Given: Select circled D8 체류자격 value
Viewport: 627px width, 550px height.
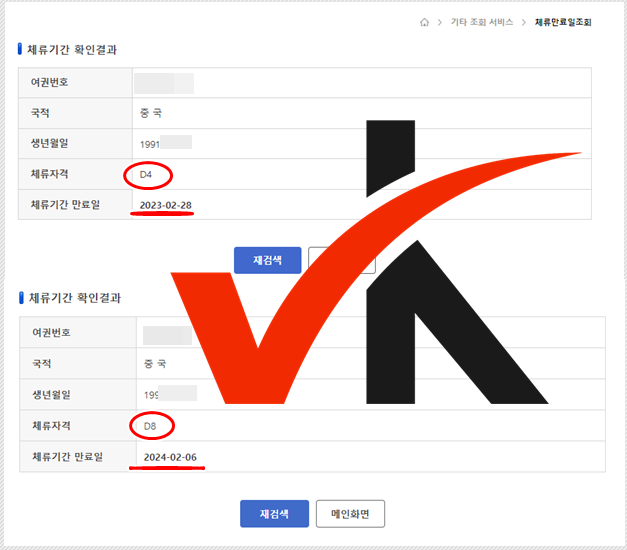Looking at the screenshot, I should point(150,426).
